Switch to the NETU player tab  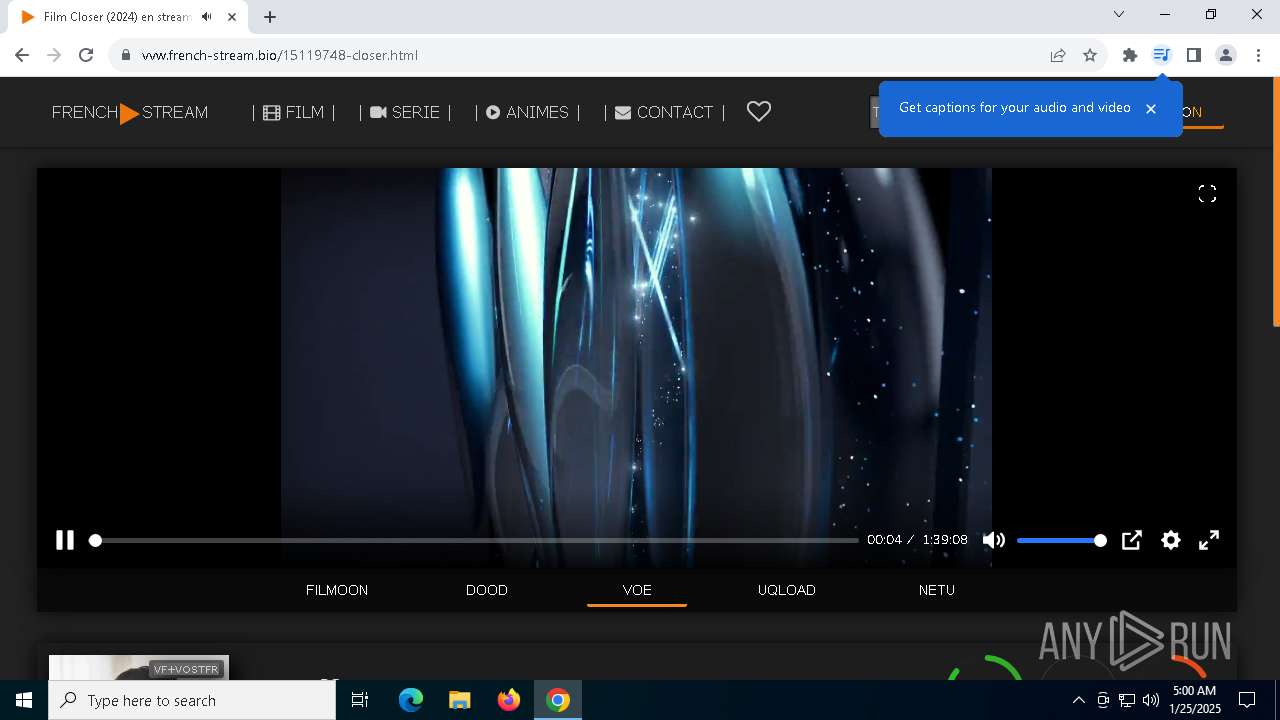point(937,590)
